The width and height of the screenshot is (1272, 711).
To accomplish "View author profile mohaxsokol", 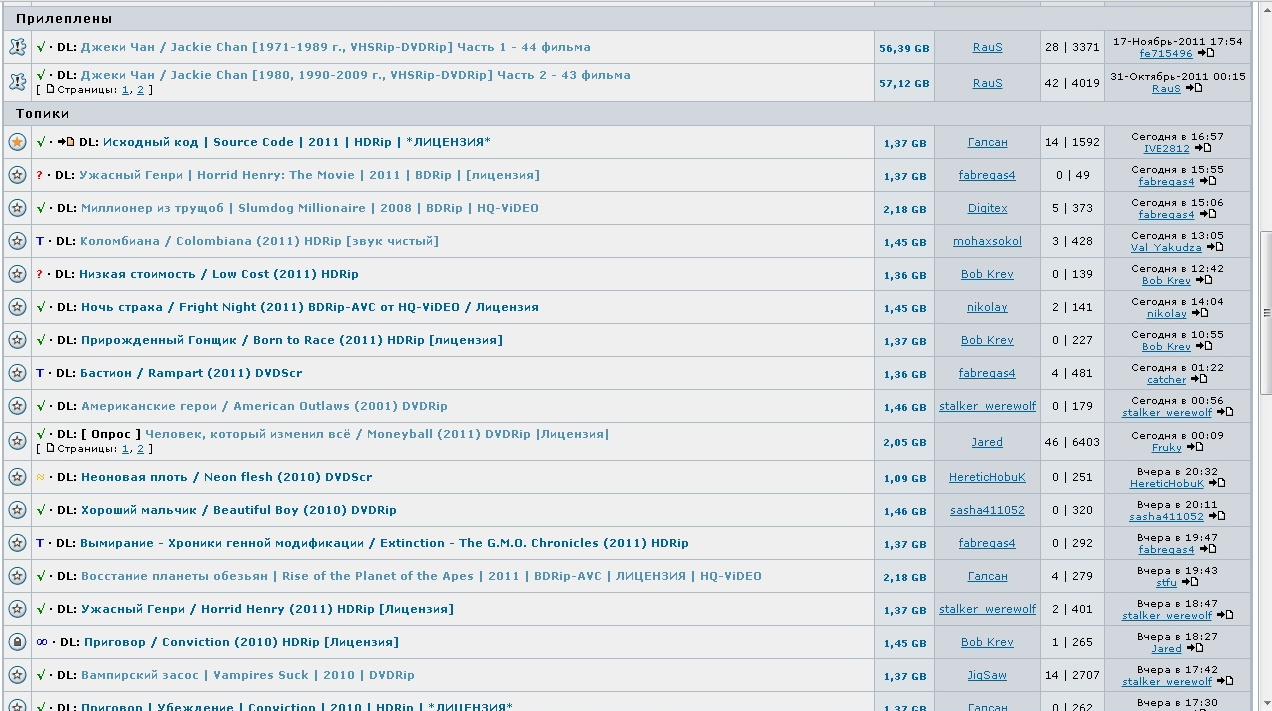I will (987, 241).
